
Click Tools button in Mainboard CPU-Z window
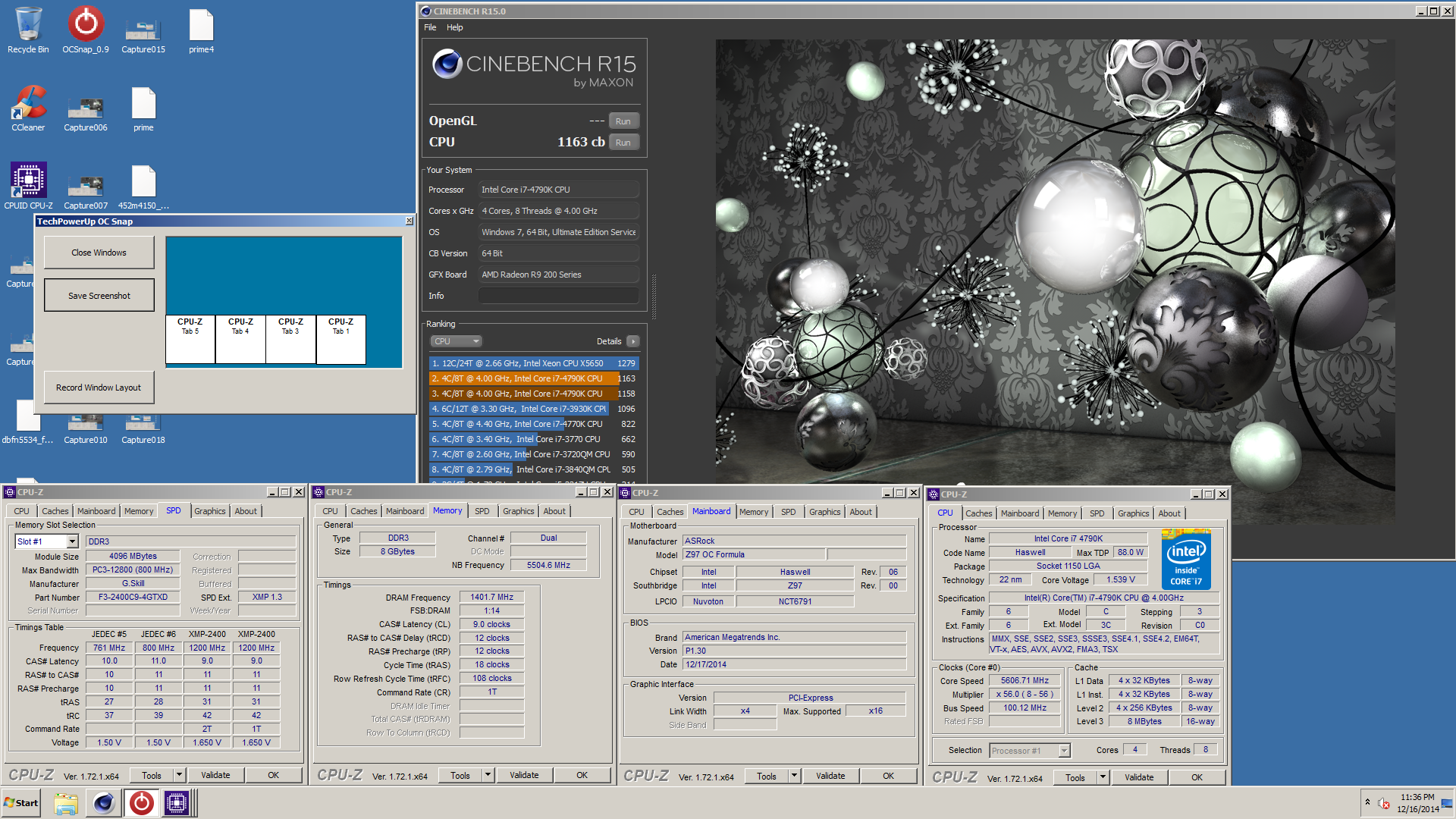(767, 776)
